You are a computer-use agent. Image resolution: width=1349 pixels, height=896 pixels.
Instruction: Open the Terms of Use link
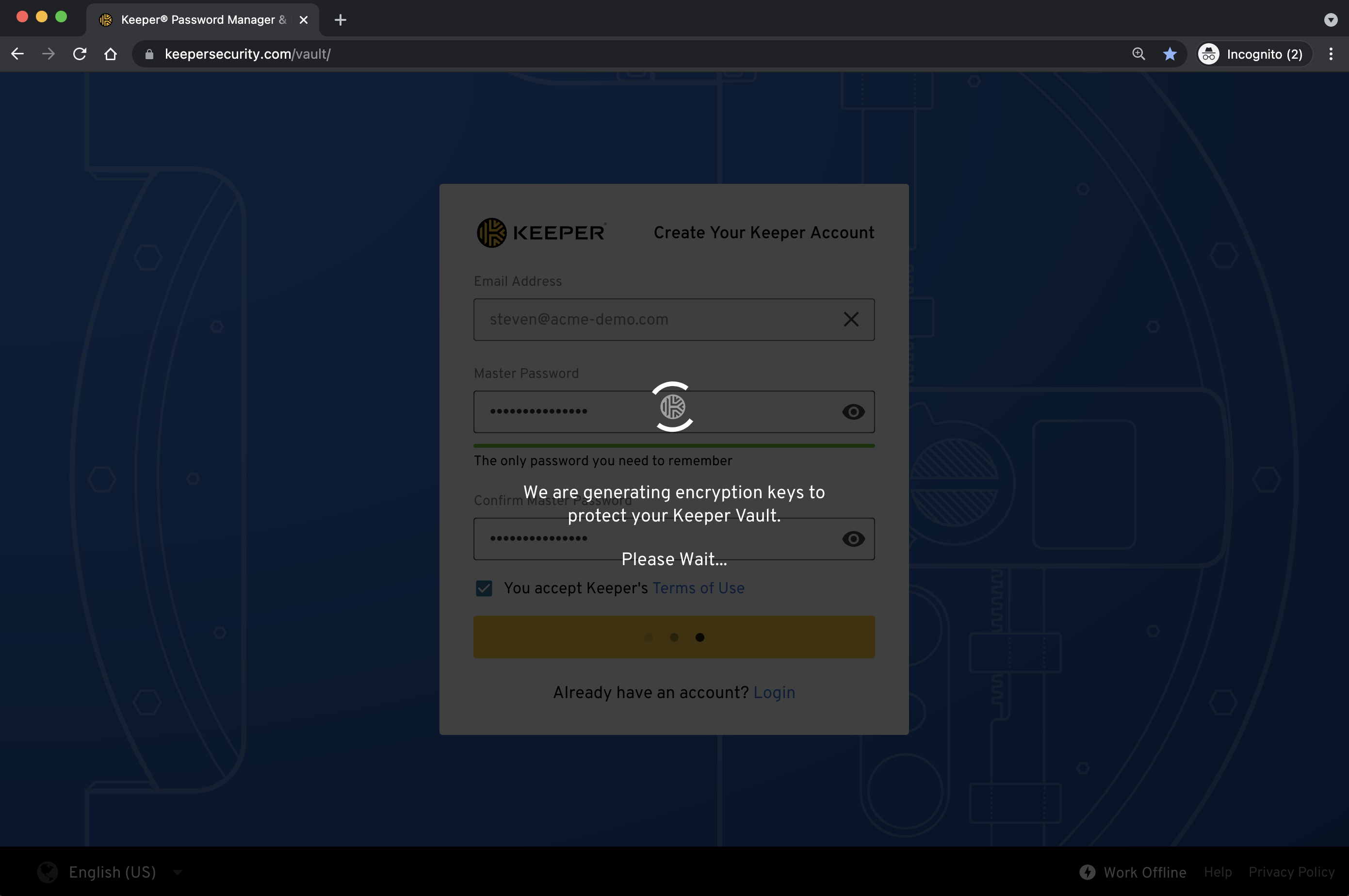(698, 588)
